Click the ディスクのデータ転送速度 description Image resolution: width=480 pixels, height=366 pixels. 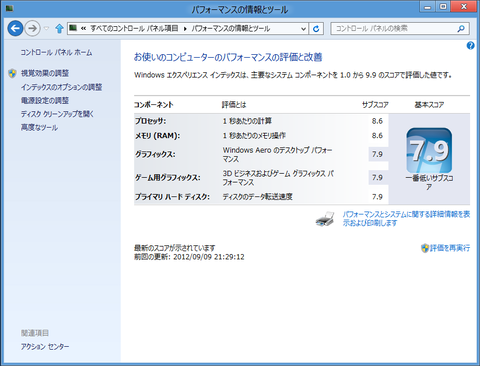(x=258, y=197)
